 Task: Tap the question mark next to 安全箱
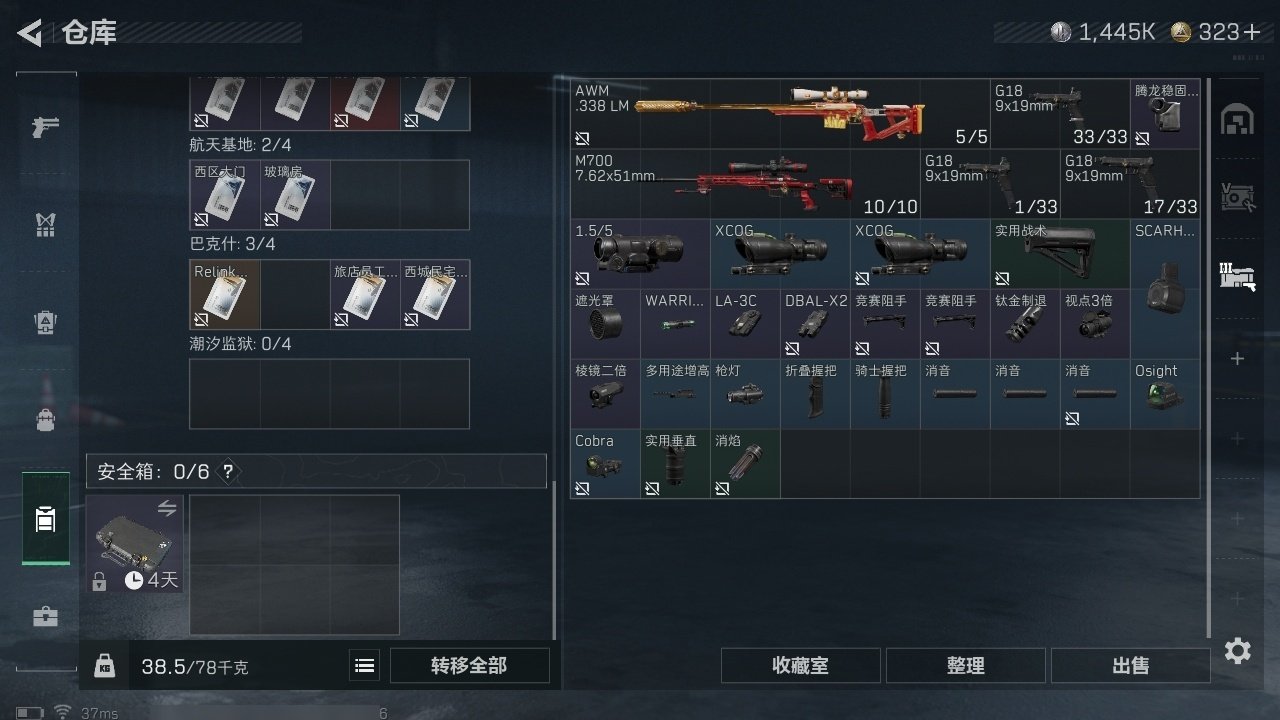tap(228, 471)
